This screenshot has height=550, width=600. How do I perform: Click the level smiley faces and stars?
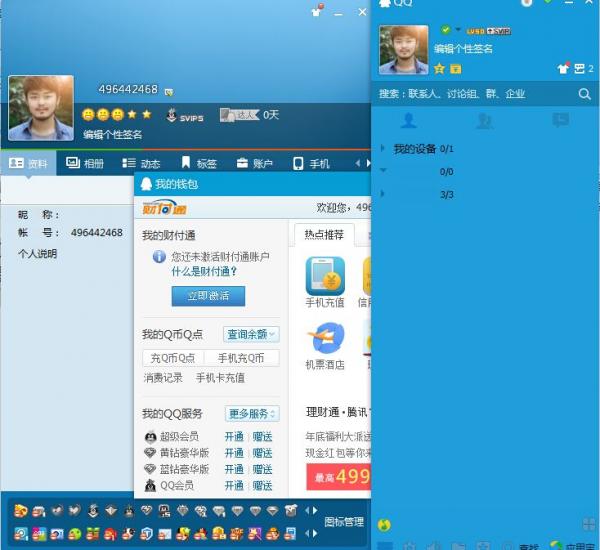point(117,114)
